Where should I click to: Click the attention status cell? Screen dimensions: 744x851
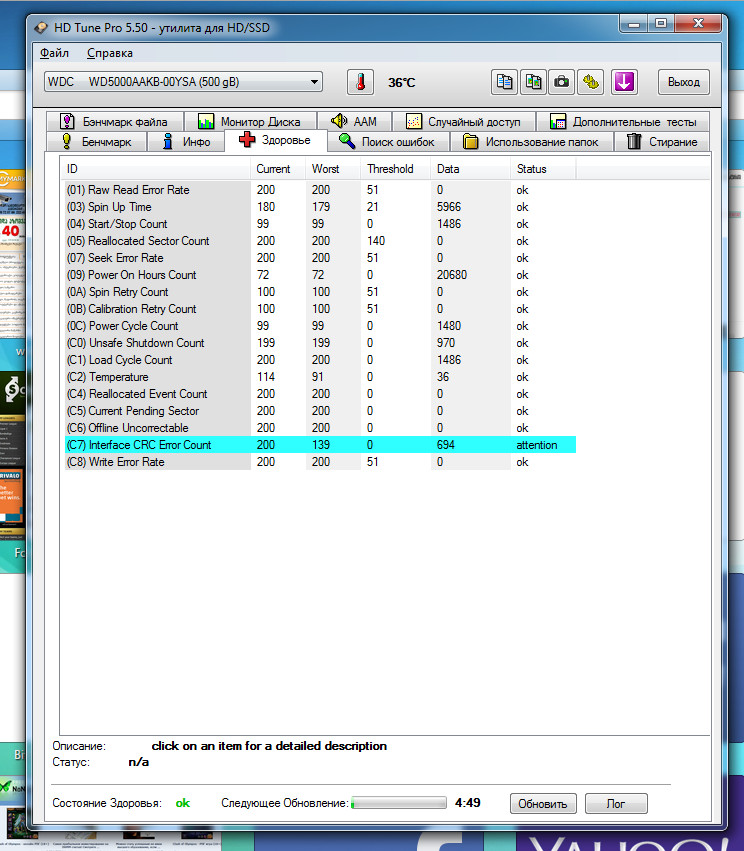coord(537,445)
